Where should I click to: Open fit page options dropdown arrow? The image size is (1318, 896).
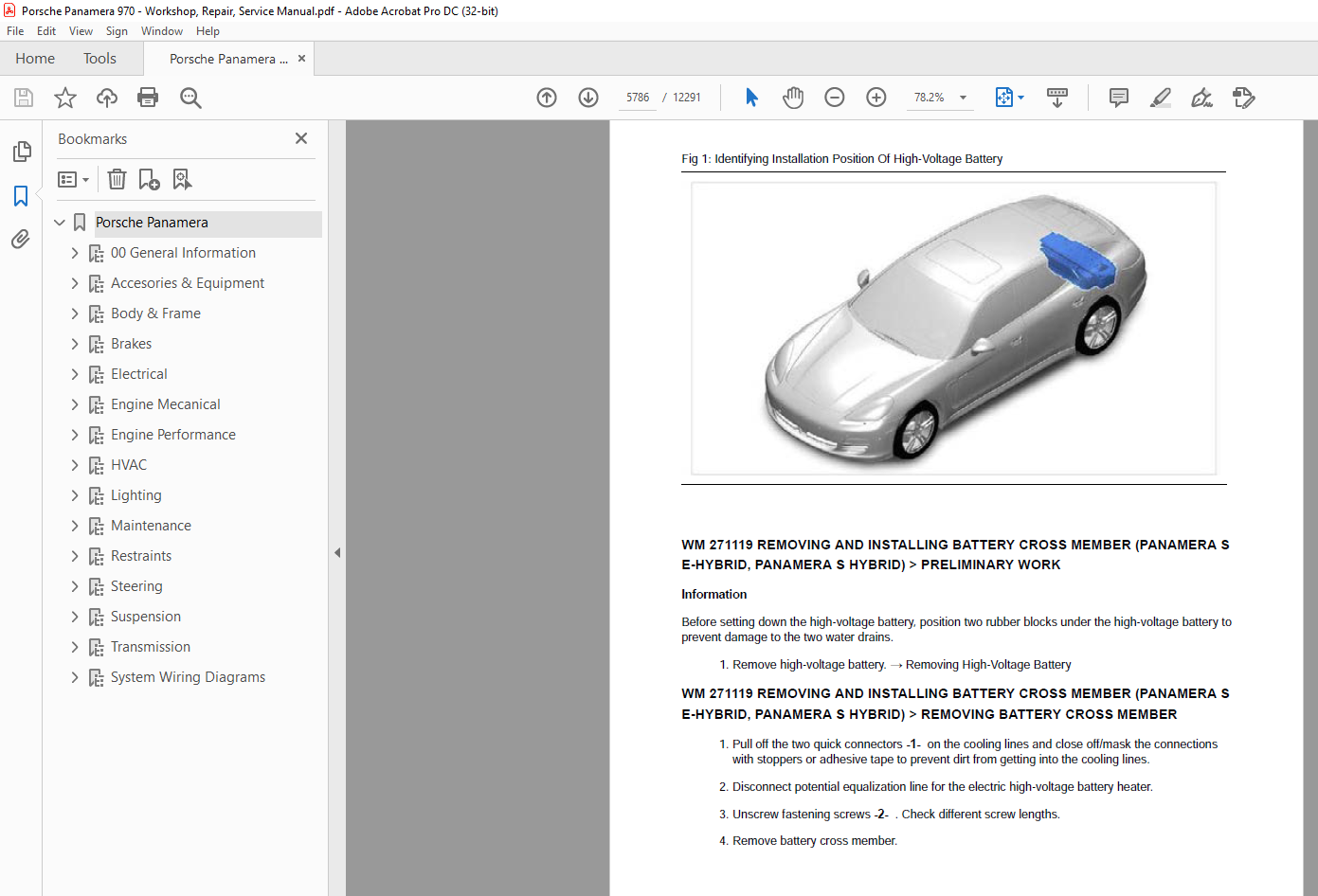coord(1021,98)
